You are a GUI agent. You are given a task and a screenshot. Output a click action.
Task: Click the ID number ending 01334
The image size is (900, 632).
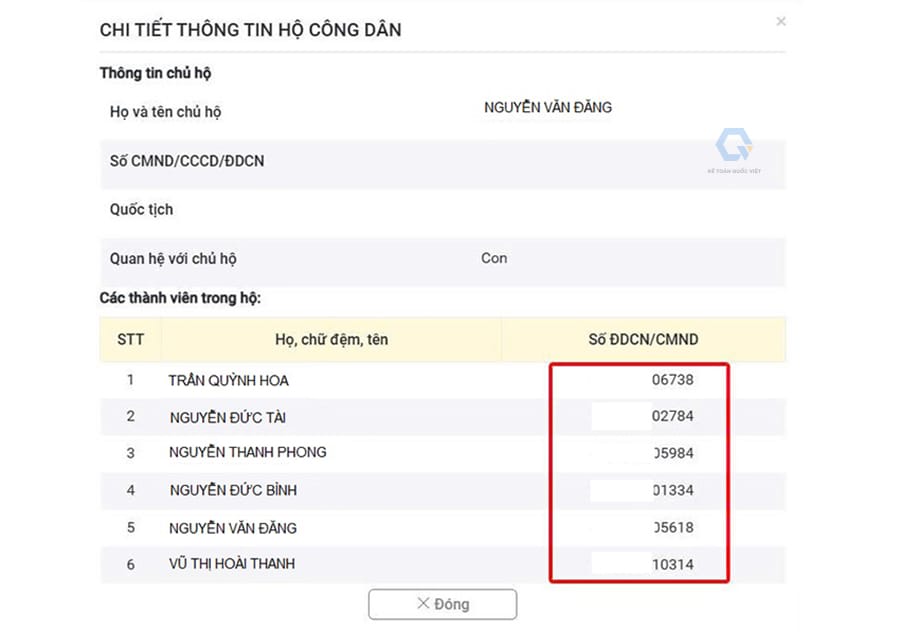pyautogui.click(x=672, y=491)
